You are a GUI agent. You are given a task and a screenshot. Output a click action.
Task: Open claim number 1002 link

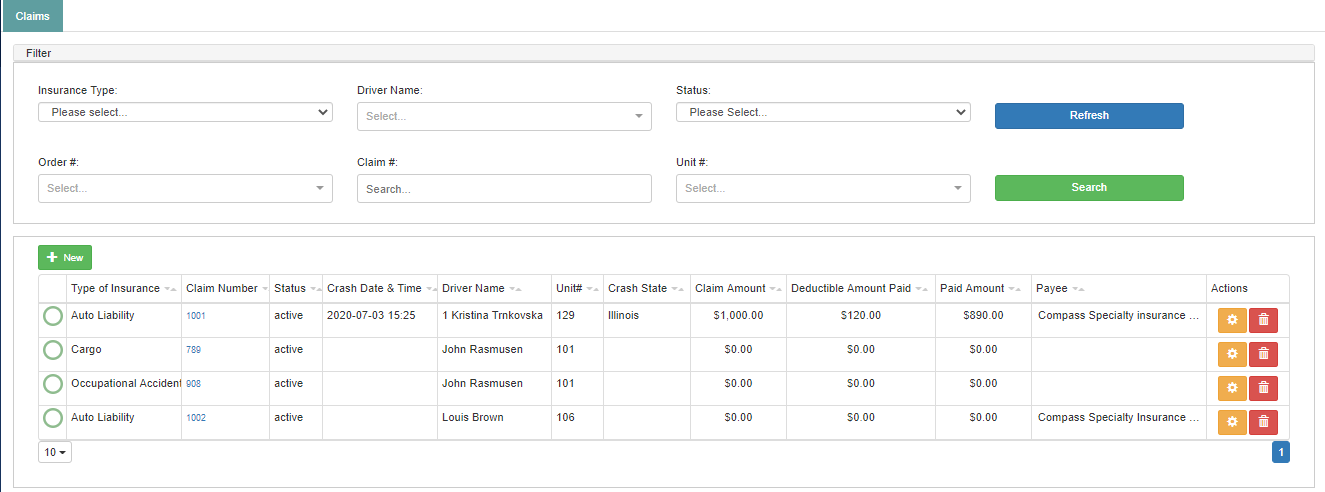196,418
